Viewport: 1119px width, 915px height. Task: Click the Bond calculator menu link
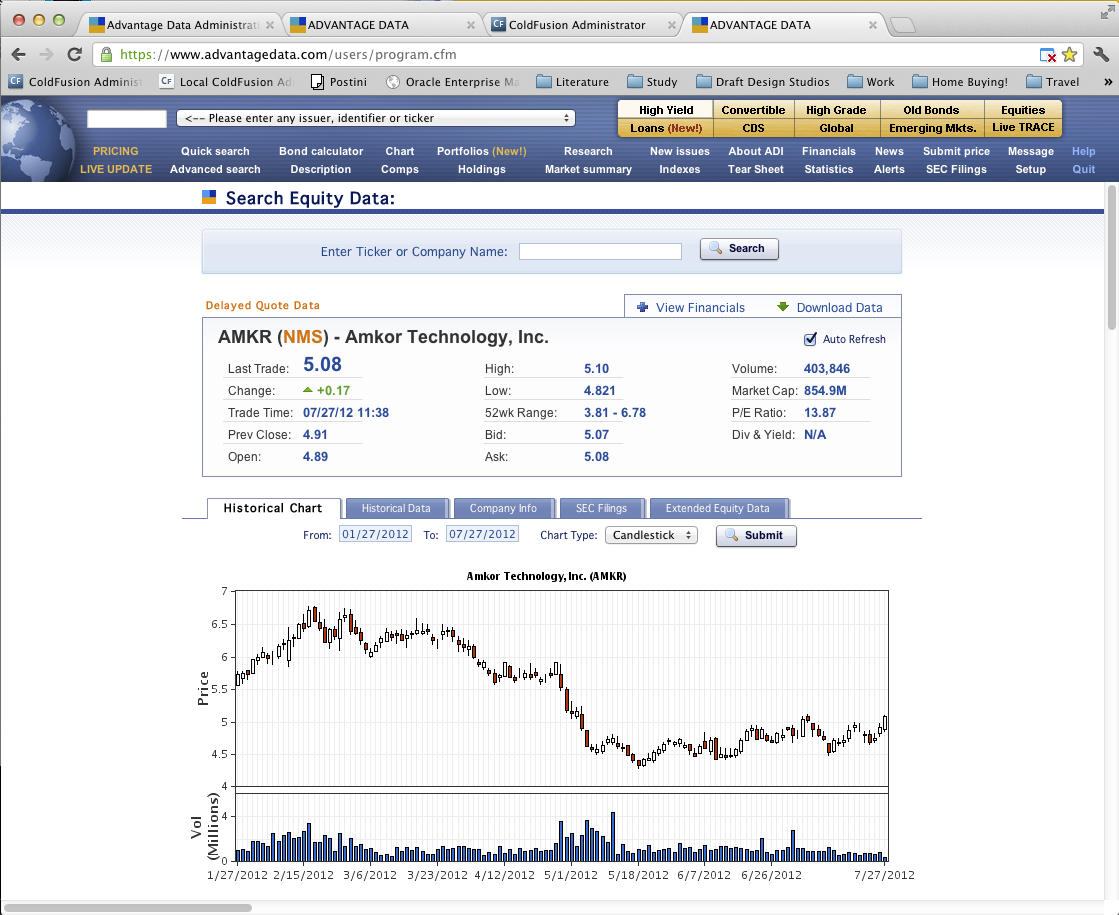click(321, 151)
